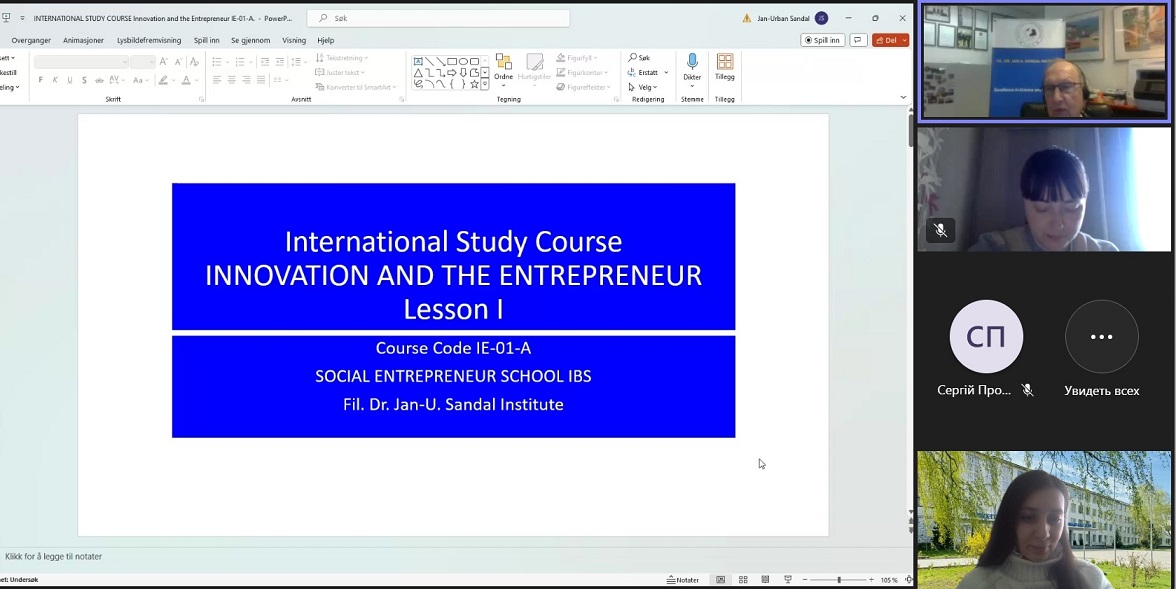1176x589 pixels.
Task: Open the Lysbildefremvisning tab
Action: 149,40
